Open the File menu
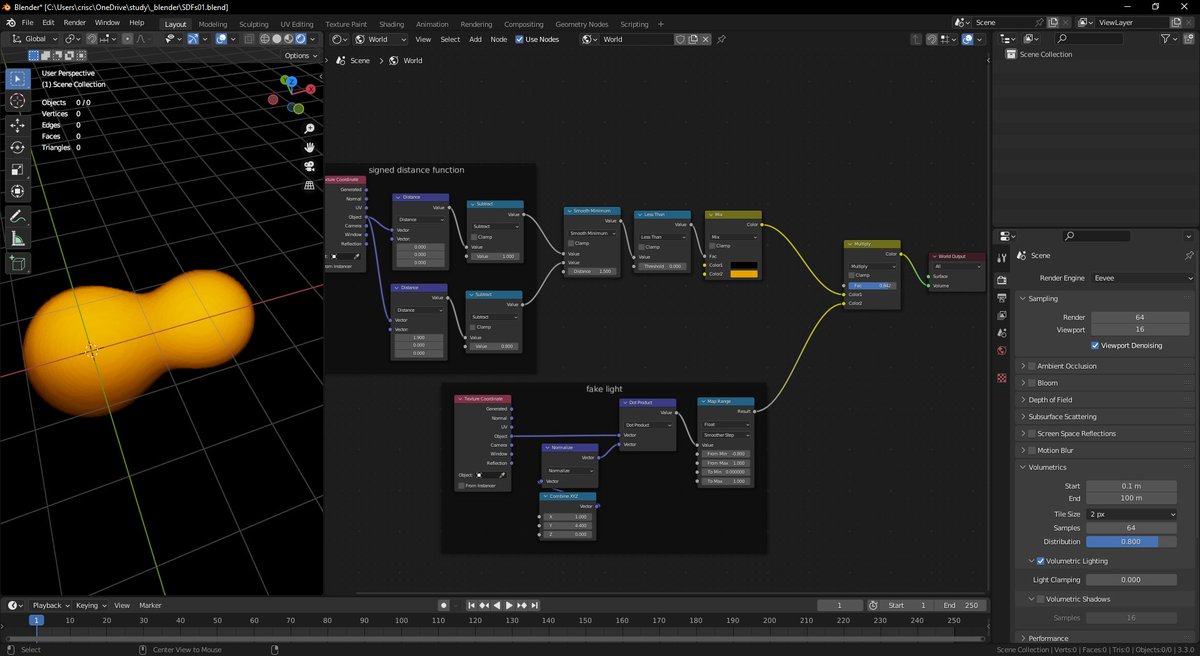 click(27, 22)
